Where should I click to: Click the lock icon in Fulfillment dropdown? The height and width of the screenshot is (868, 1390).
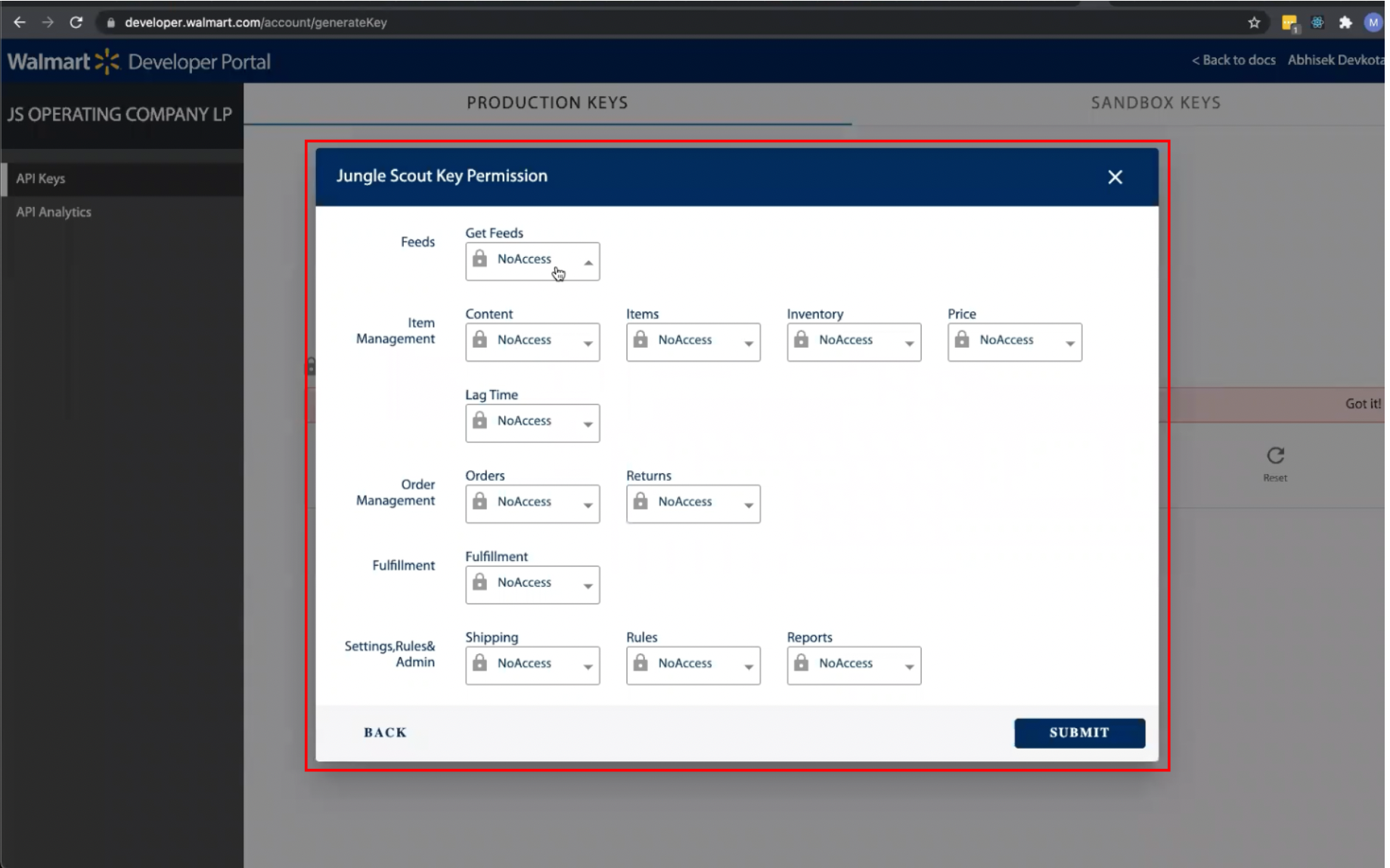tap(479, 582)
